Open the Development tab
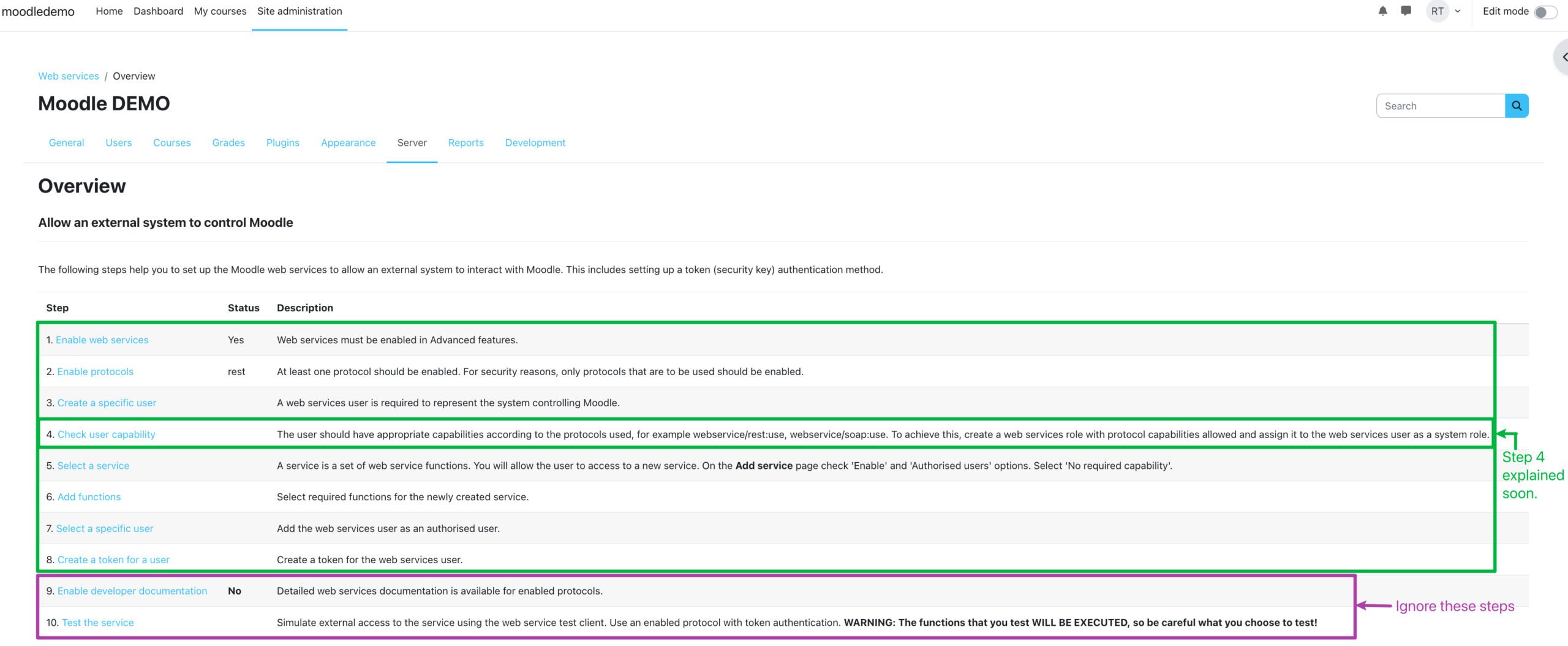1568x646 pixels. pos(535,143)
